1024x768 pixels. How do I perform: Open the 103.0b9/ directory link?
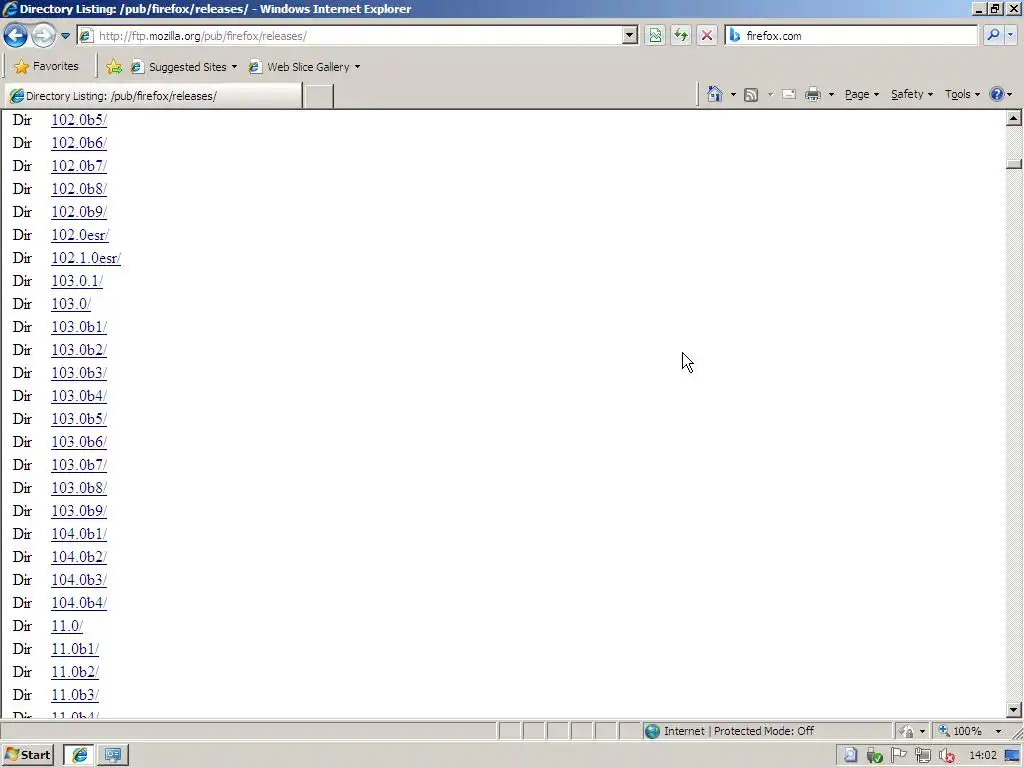pos(79,511)
